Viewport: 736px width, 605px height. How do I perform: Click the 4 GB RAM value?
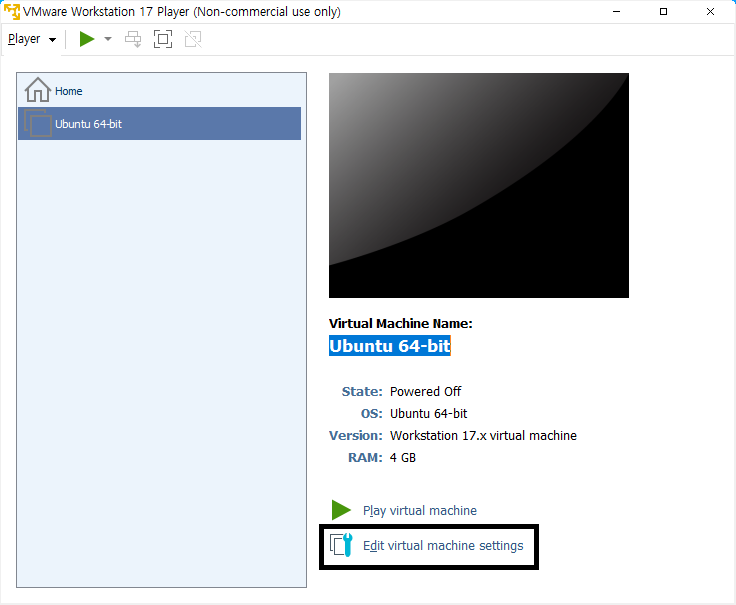(x=403, y=458)
